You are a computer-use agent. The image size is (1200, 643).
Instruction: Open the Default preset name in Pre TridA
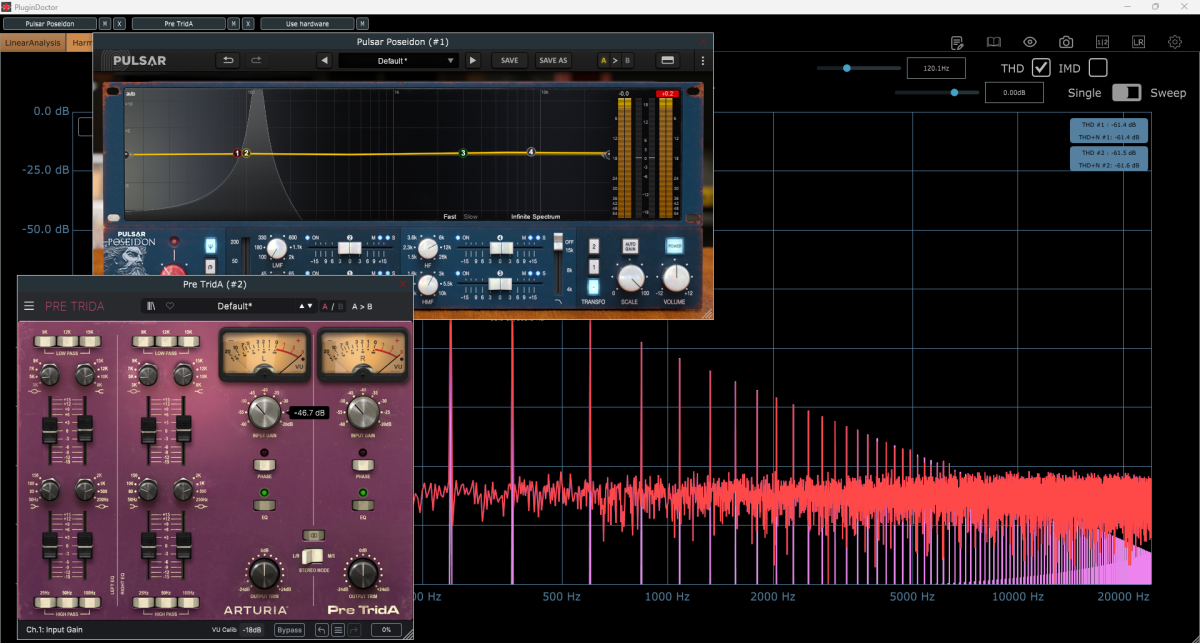[236, 306]
